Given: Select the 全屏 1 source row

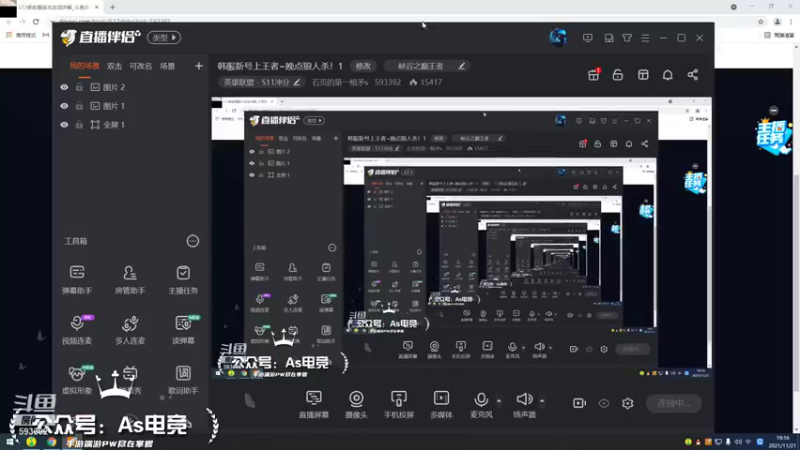Looking at the screenshot, I should click(x=132, y=124).
